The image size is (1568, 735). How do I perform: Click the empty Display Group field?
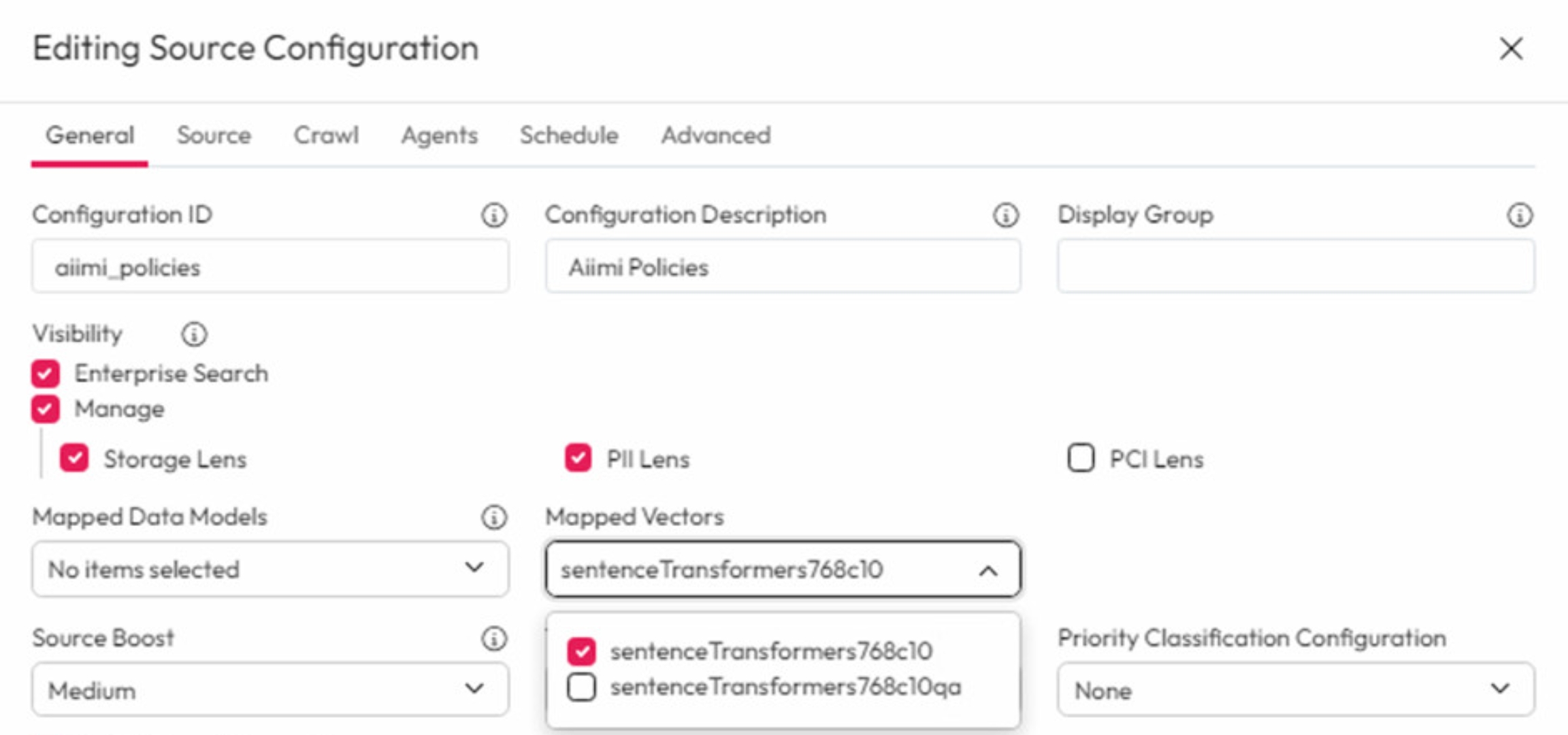click(1295, 267)
